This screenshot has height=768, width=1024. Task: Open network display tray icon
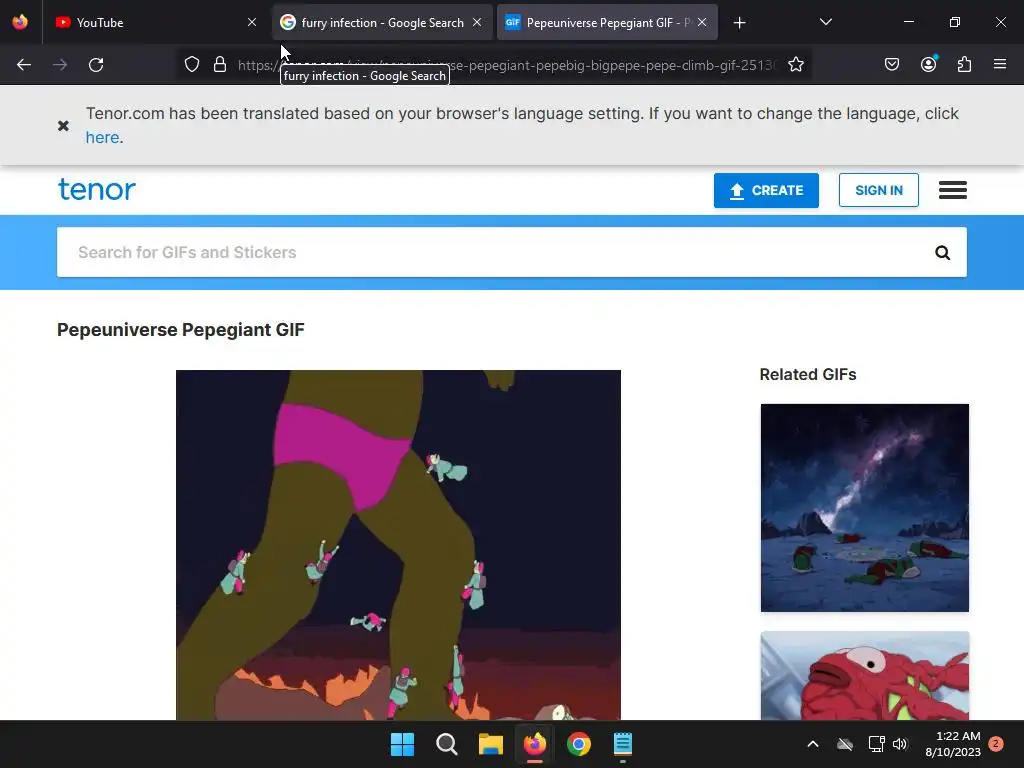(x=876, y=744)
